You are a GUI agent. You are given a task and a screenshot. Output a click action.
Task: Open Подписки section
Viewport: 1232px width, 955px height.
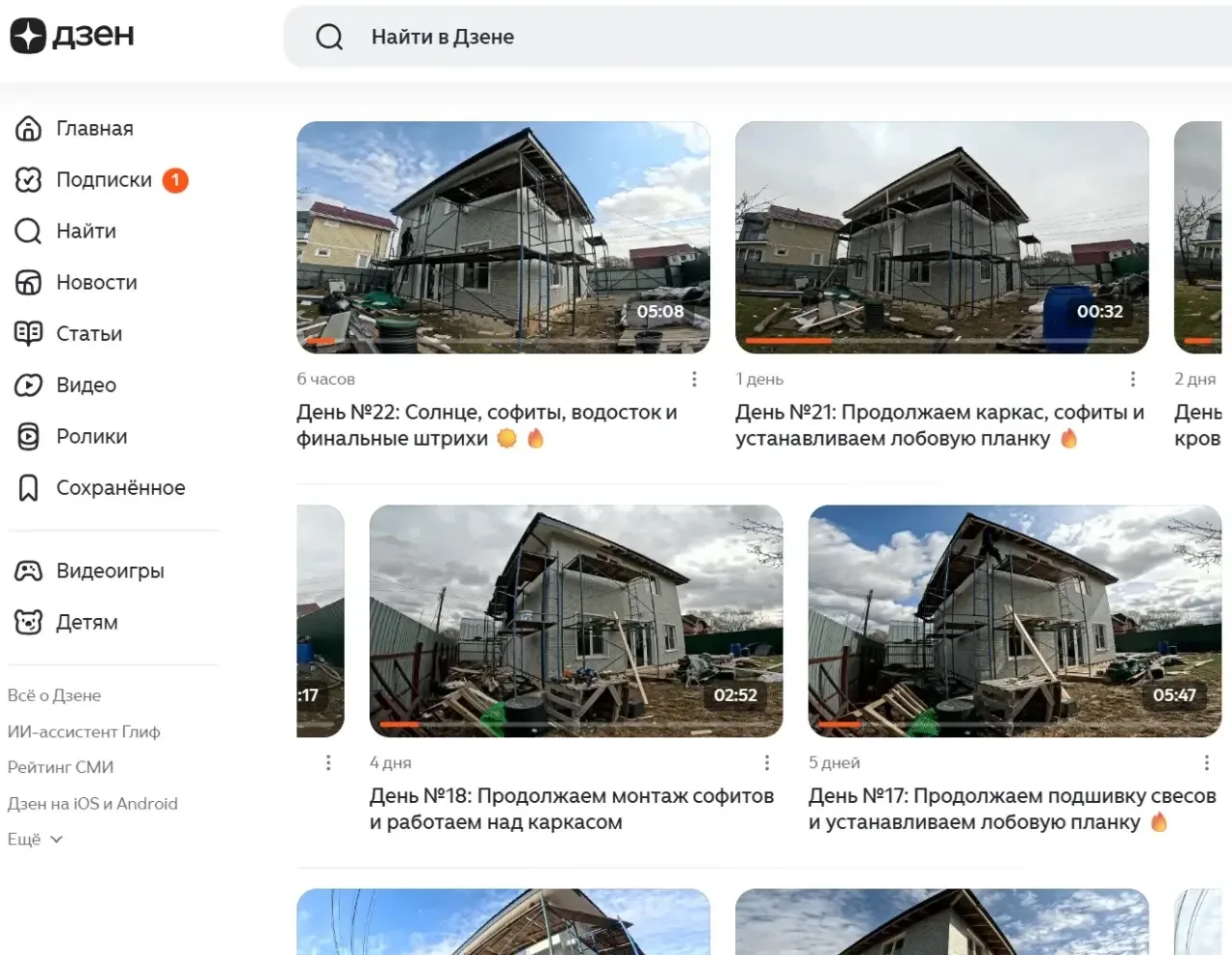click(104, 180)
